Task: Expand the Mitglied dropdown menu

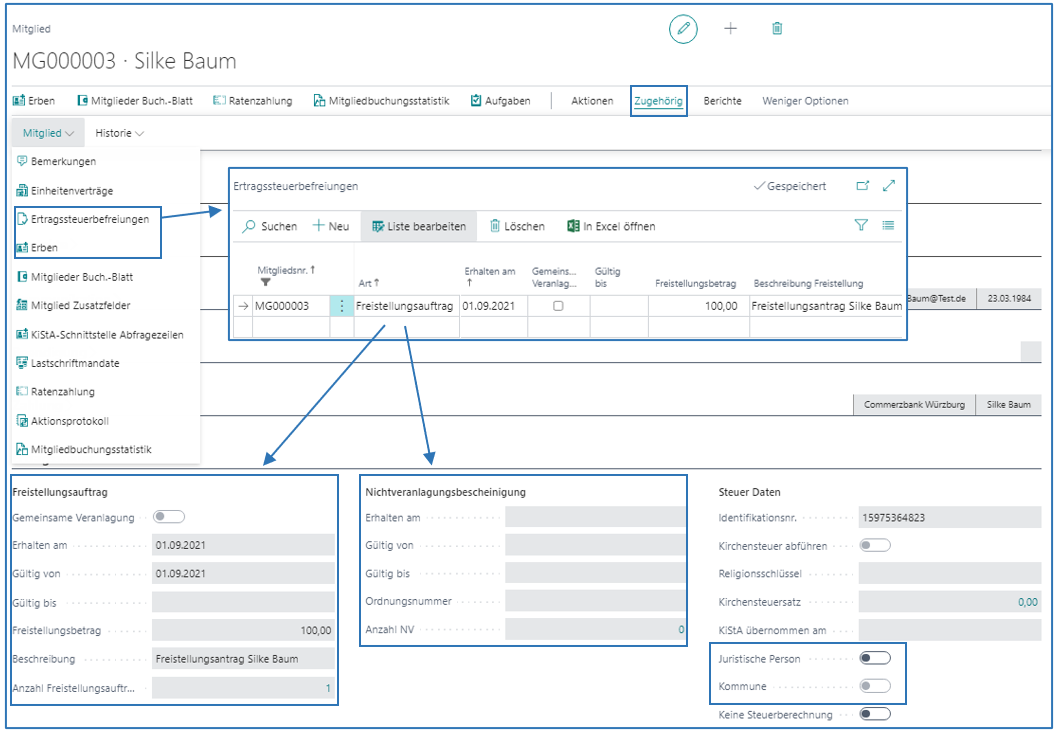Action: coord(48,133)
